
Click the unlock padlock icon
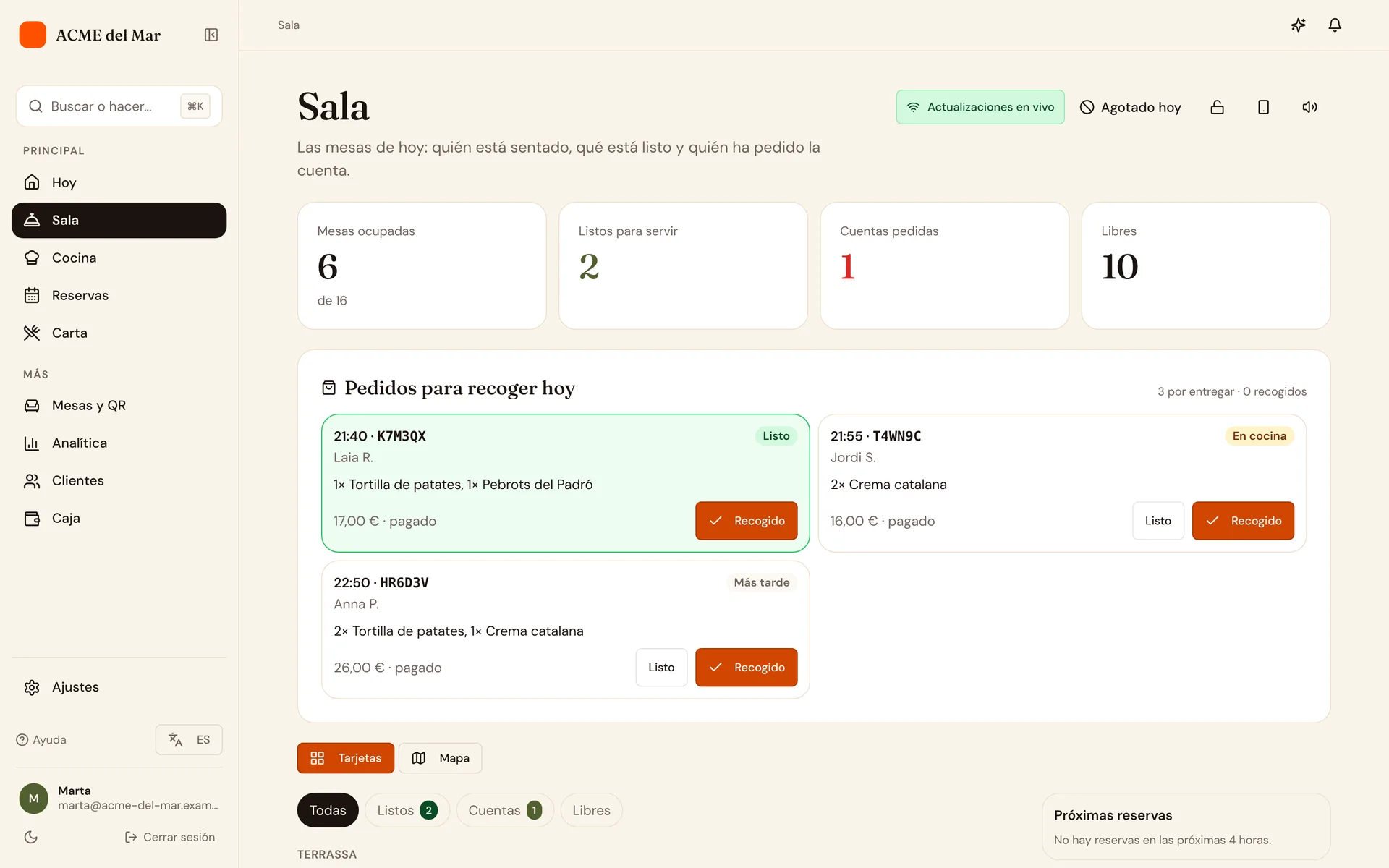click(1218, 107)
